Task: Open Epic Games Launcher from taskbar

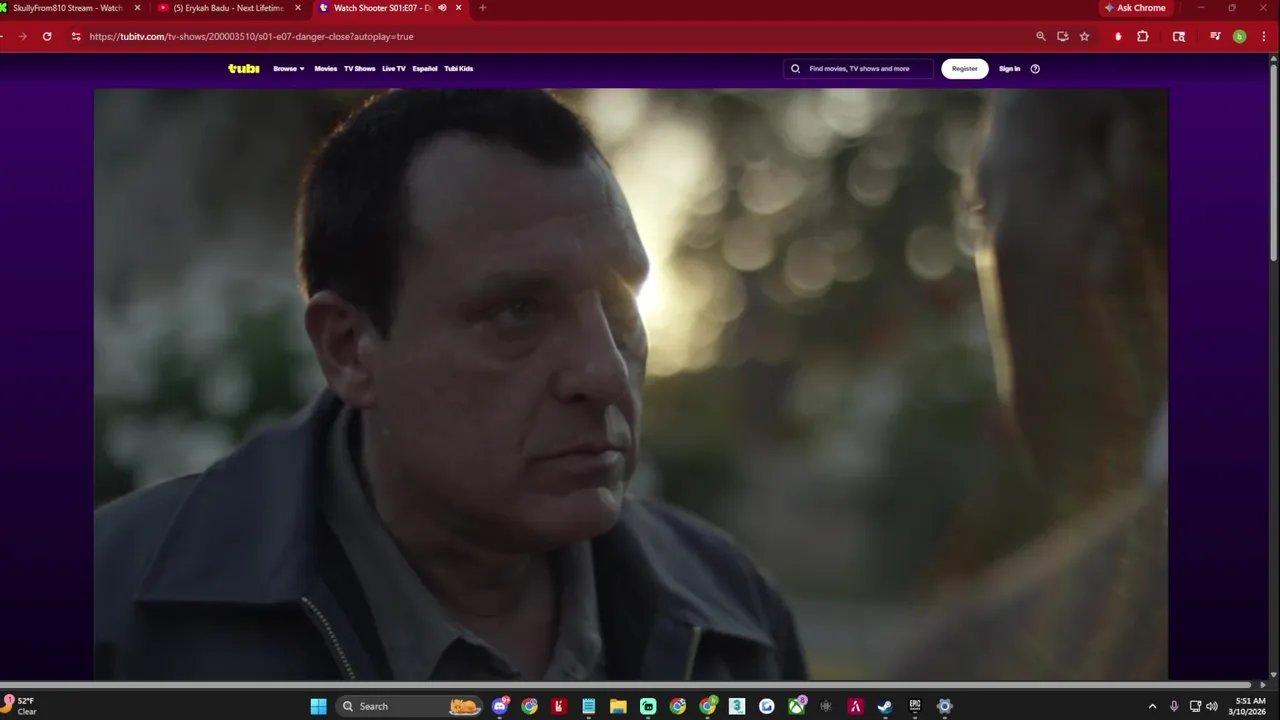Action: (915, 706)
